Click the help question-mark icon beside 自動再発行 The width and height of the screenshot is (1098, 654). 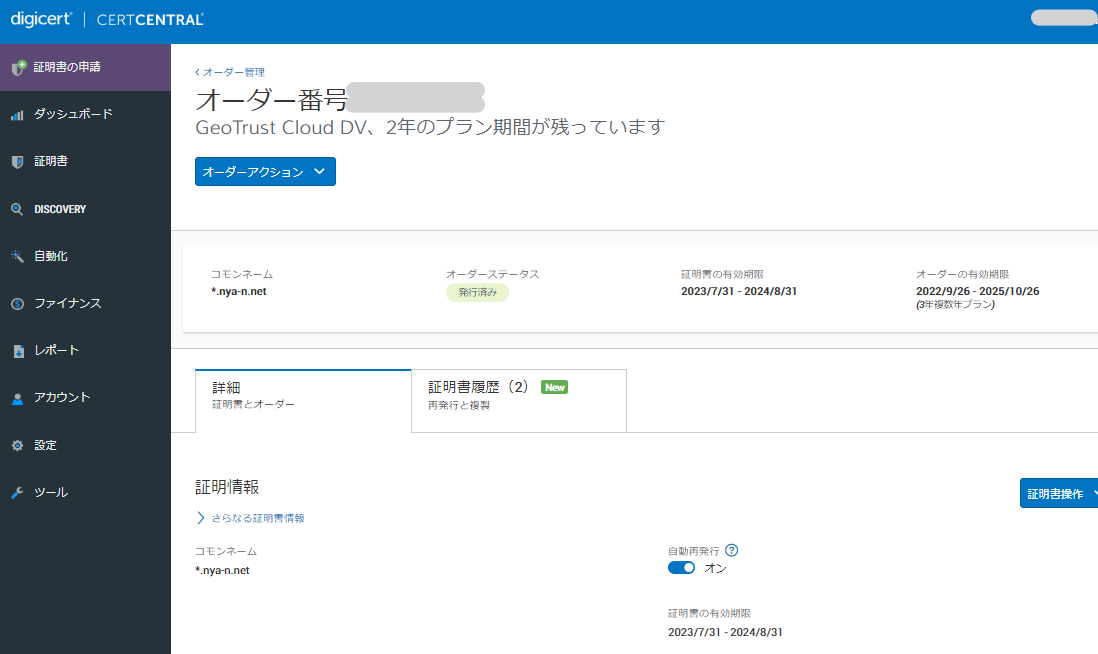732,550
